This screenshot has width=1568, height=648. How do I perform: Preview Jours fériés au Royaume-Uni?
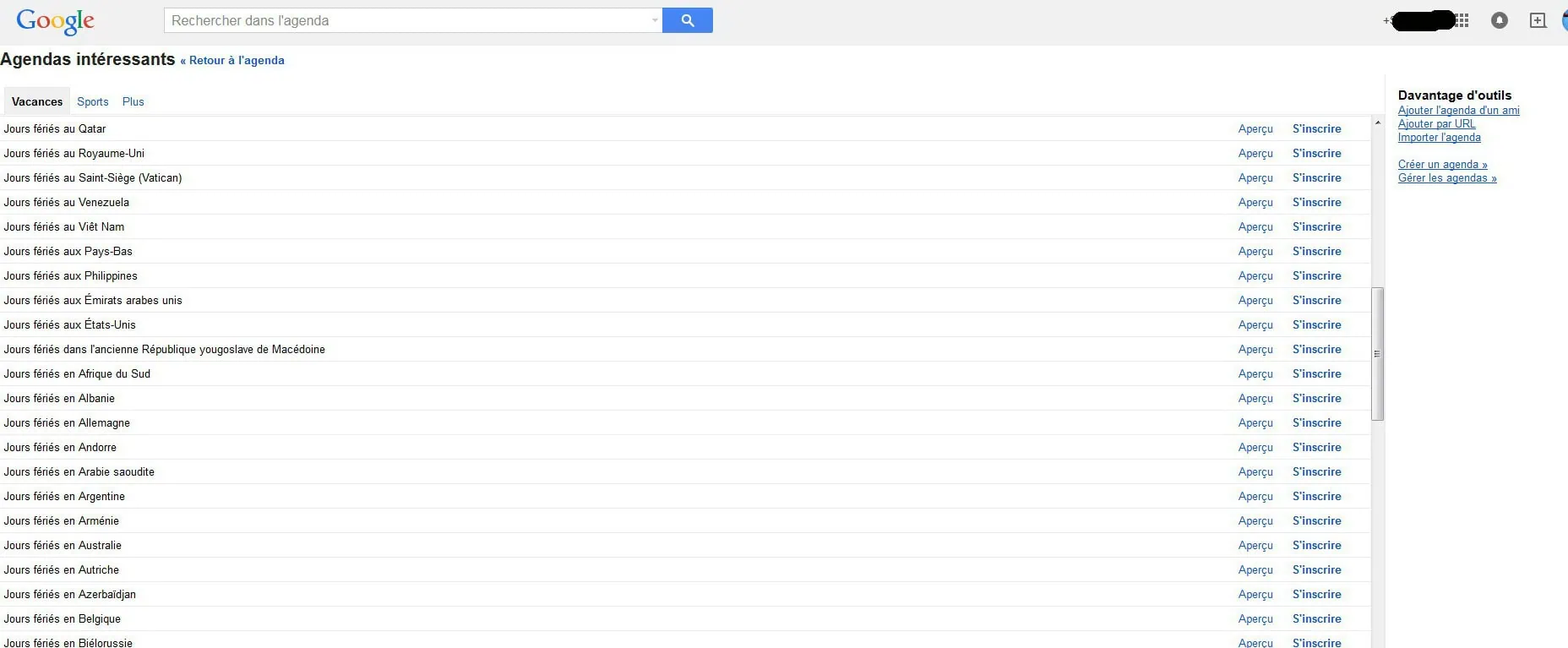point(1255,153)
